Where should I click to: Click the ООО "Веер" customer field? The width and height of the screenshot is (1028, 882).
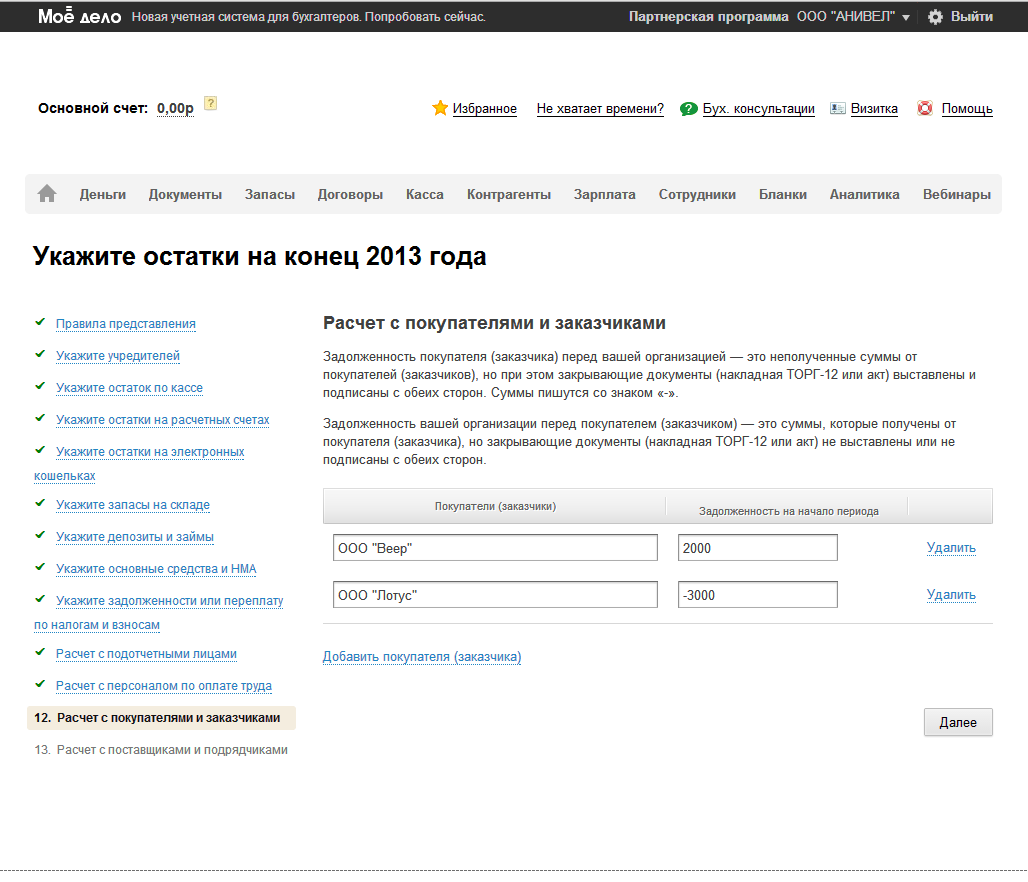tap(495, 548)
